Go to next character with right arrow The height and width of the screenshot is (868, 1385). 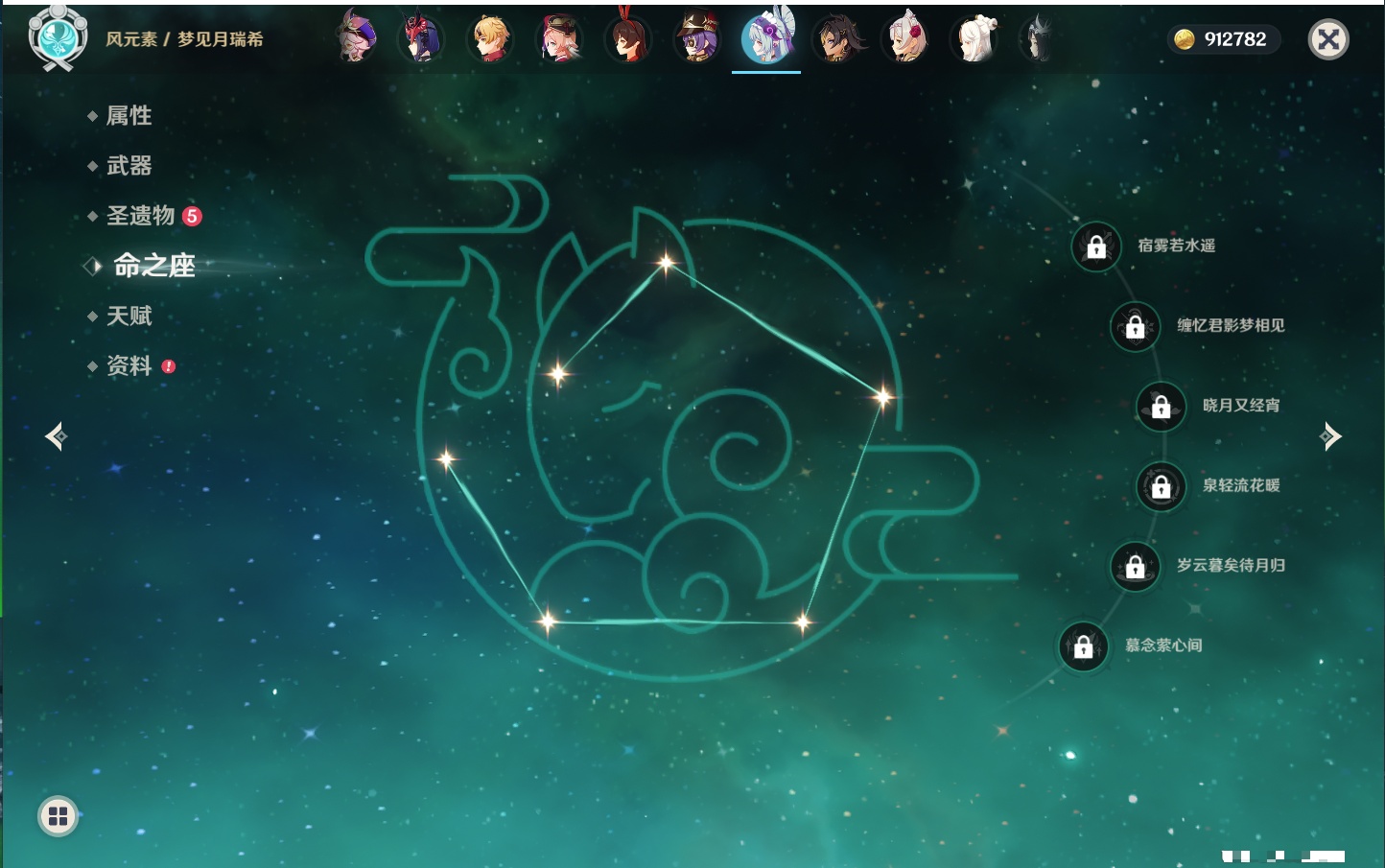1330,436
